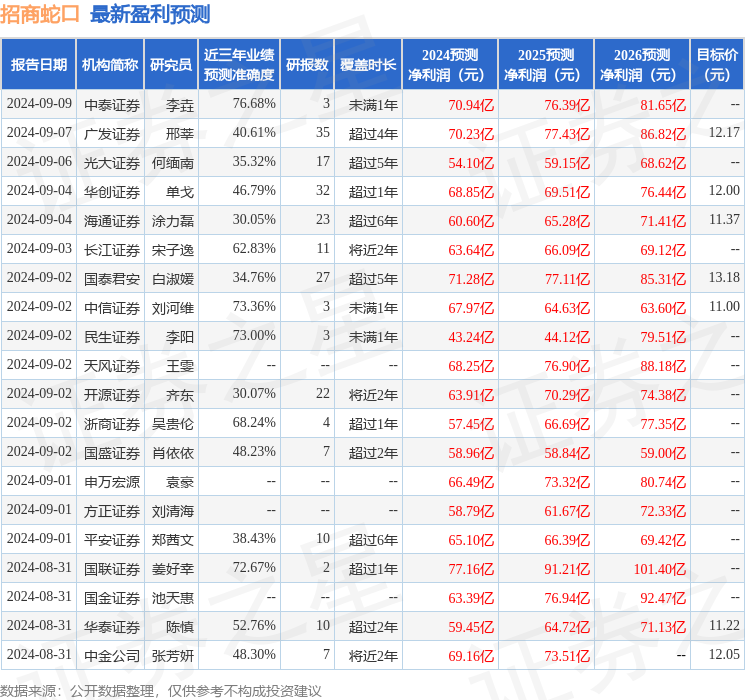745x700 pixels.
Task: Select the 平安证券 institution cell
Action: tap(112, 540)
